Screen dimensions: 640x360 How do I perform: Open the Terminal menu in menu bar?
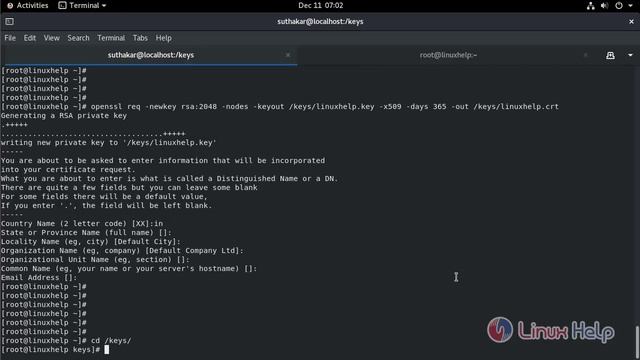[x=111, y=38]
